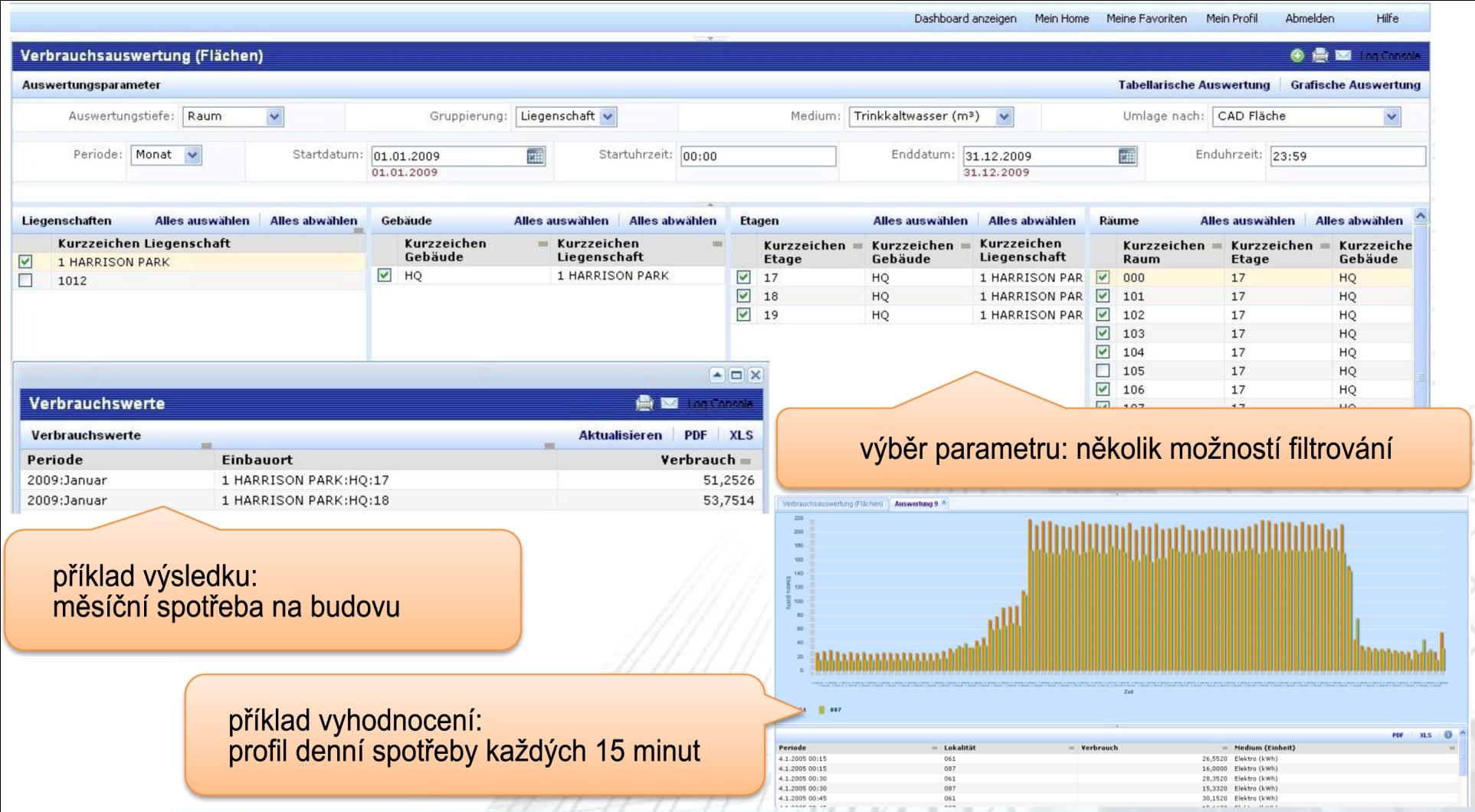Image resolution: width=1475 pixels, height=812 pixels.
Task: Click the printer icon in Verbrauchsauswertung header
Action: [1320, 55]
